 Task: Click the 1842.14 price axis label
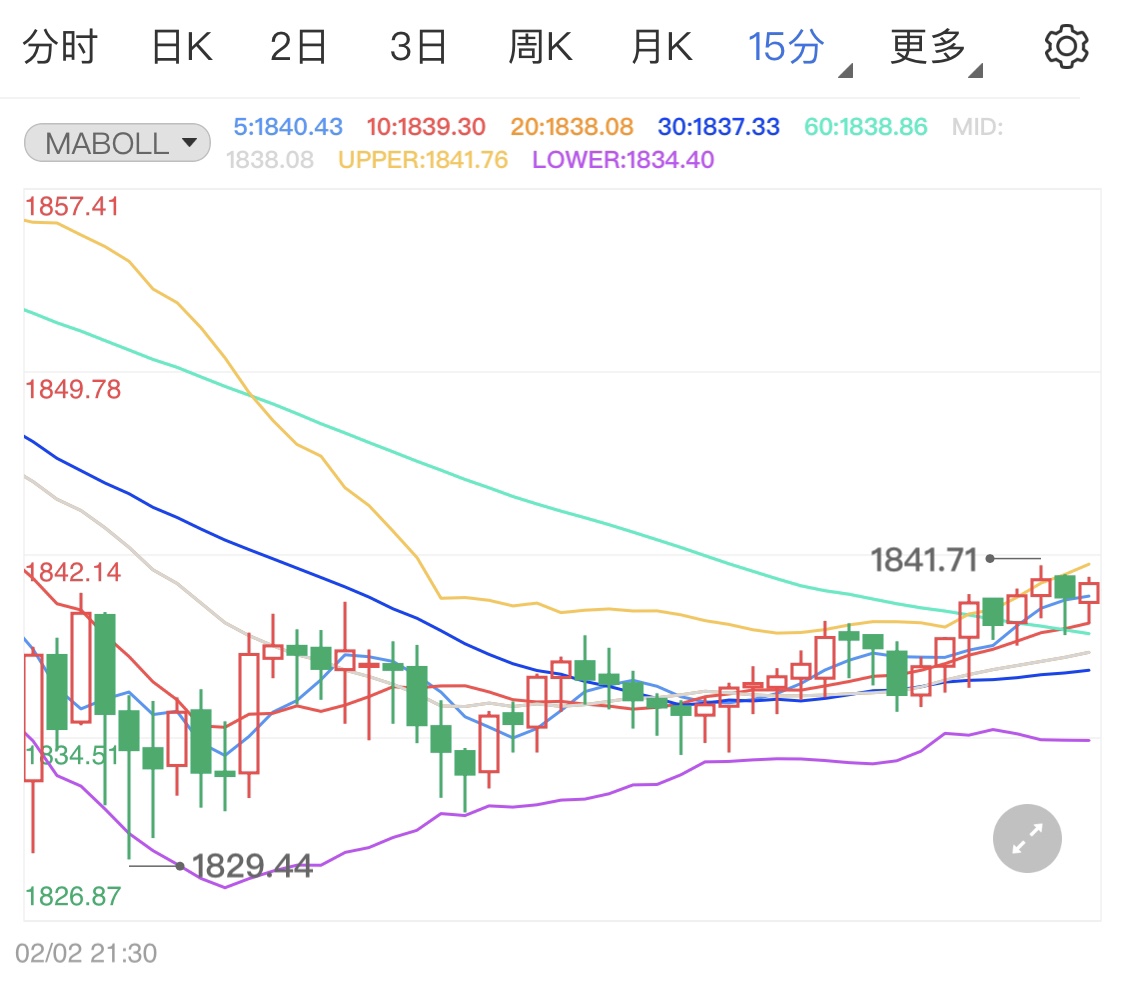click(73, 572)
